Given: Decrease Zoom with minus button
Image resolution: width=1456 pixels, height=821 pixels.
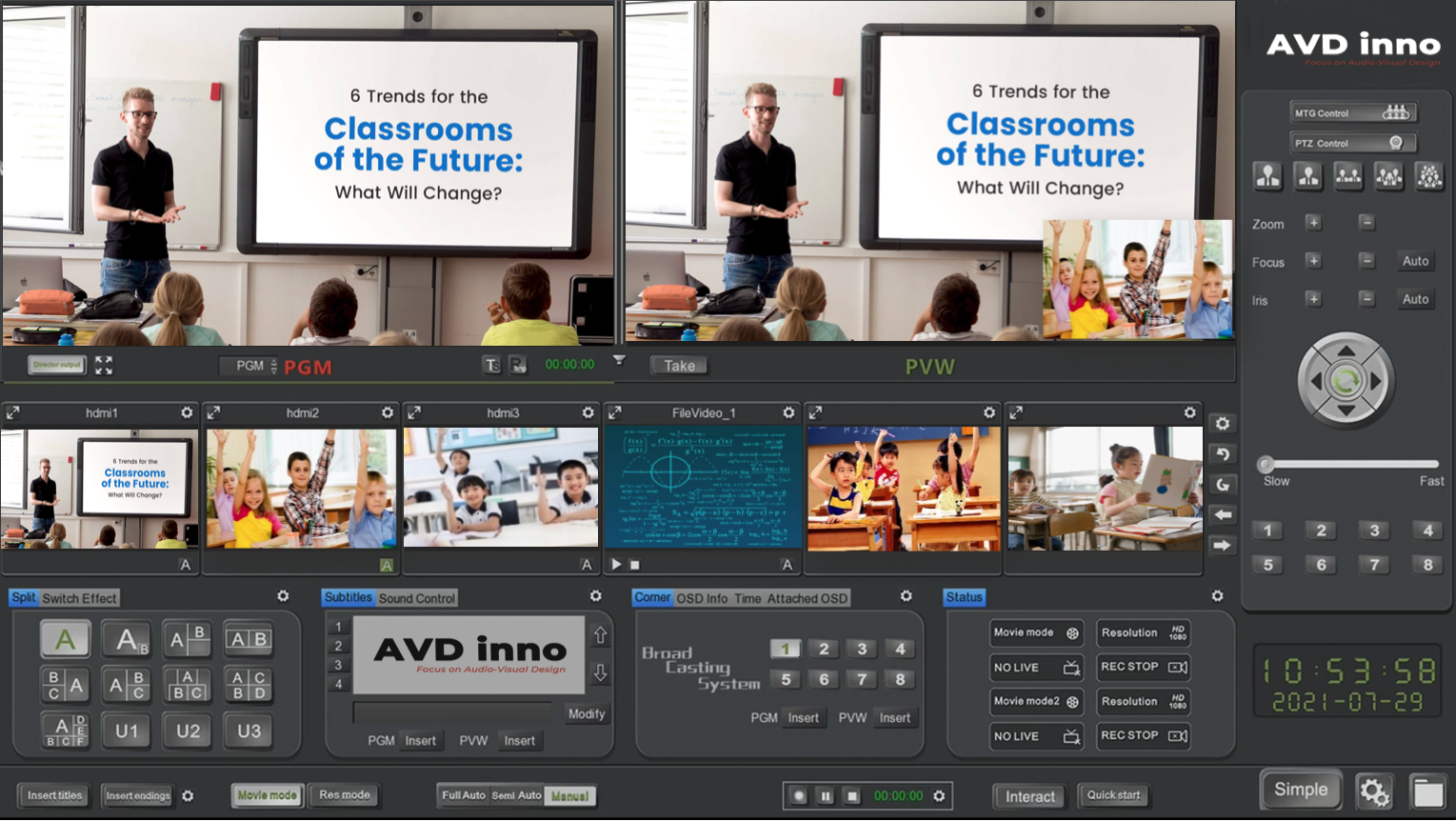Looking at the screenshot, I should (1366, 223).
